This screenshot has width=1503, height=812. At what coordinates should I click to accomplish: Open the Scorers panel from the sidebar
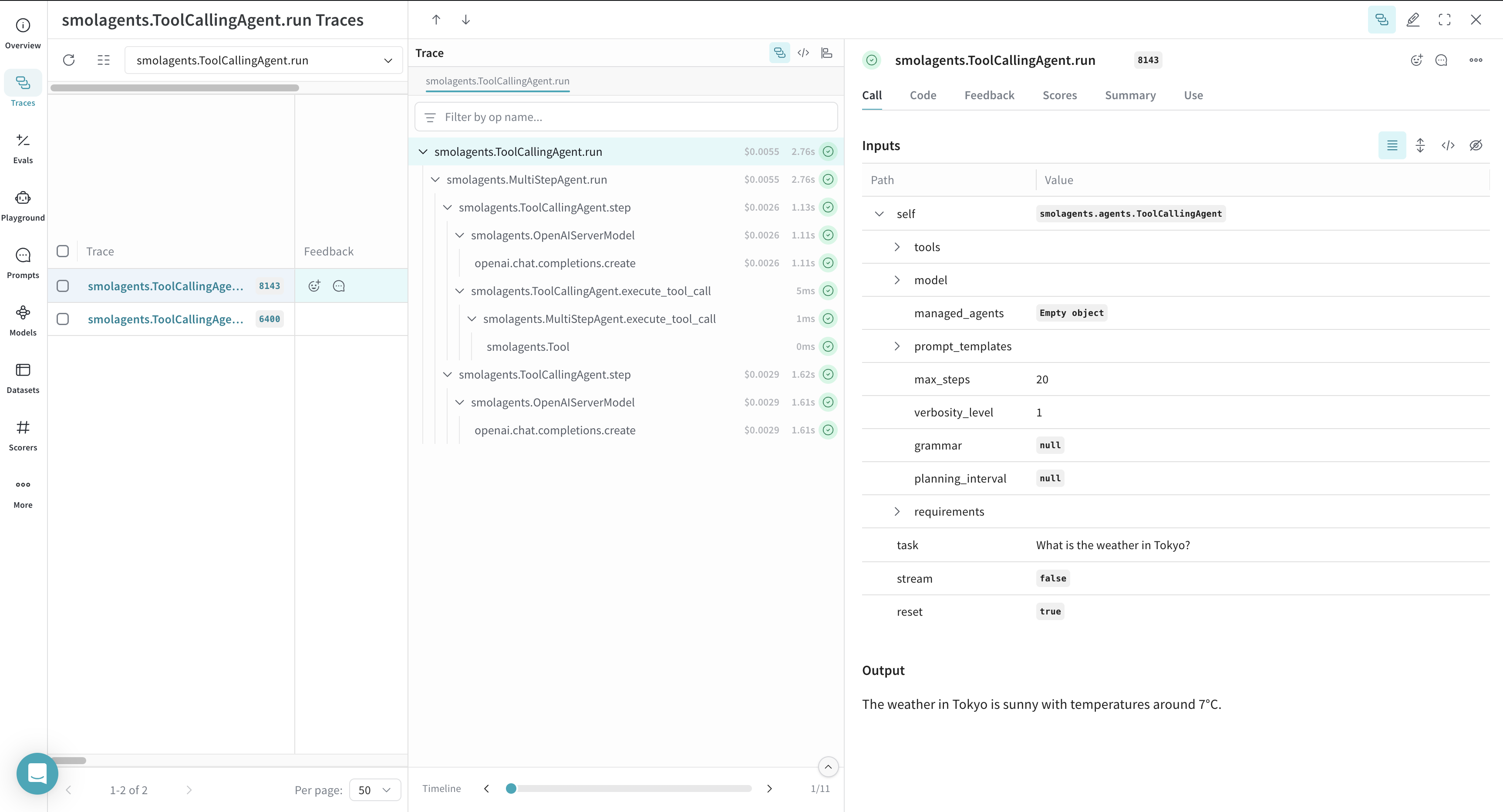(x=23, y=435)
